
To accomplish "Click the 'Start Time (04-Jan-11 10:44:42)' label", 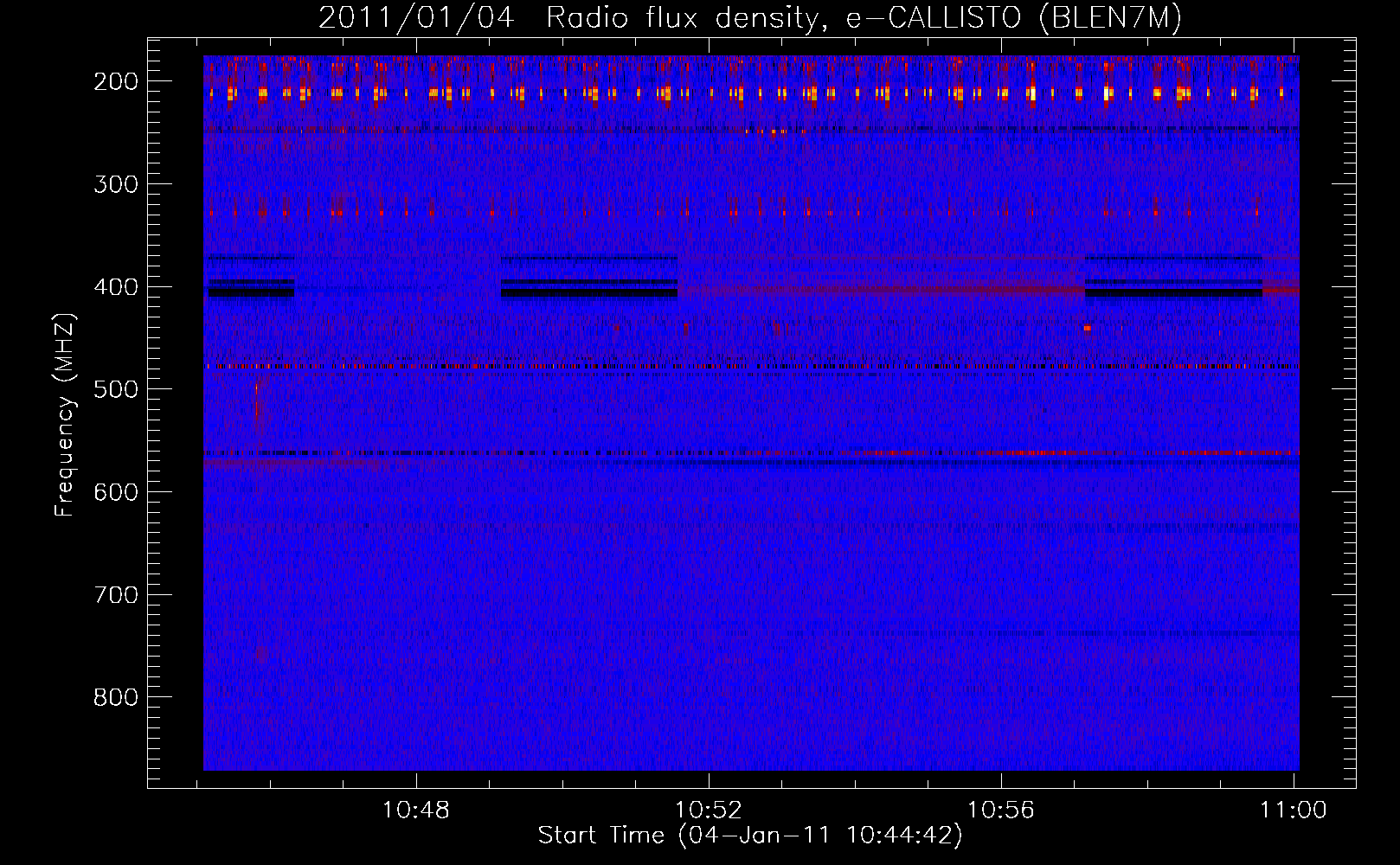I will [750, 836].
